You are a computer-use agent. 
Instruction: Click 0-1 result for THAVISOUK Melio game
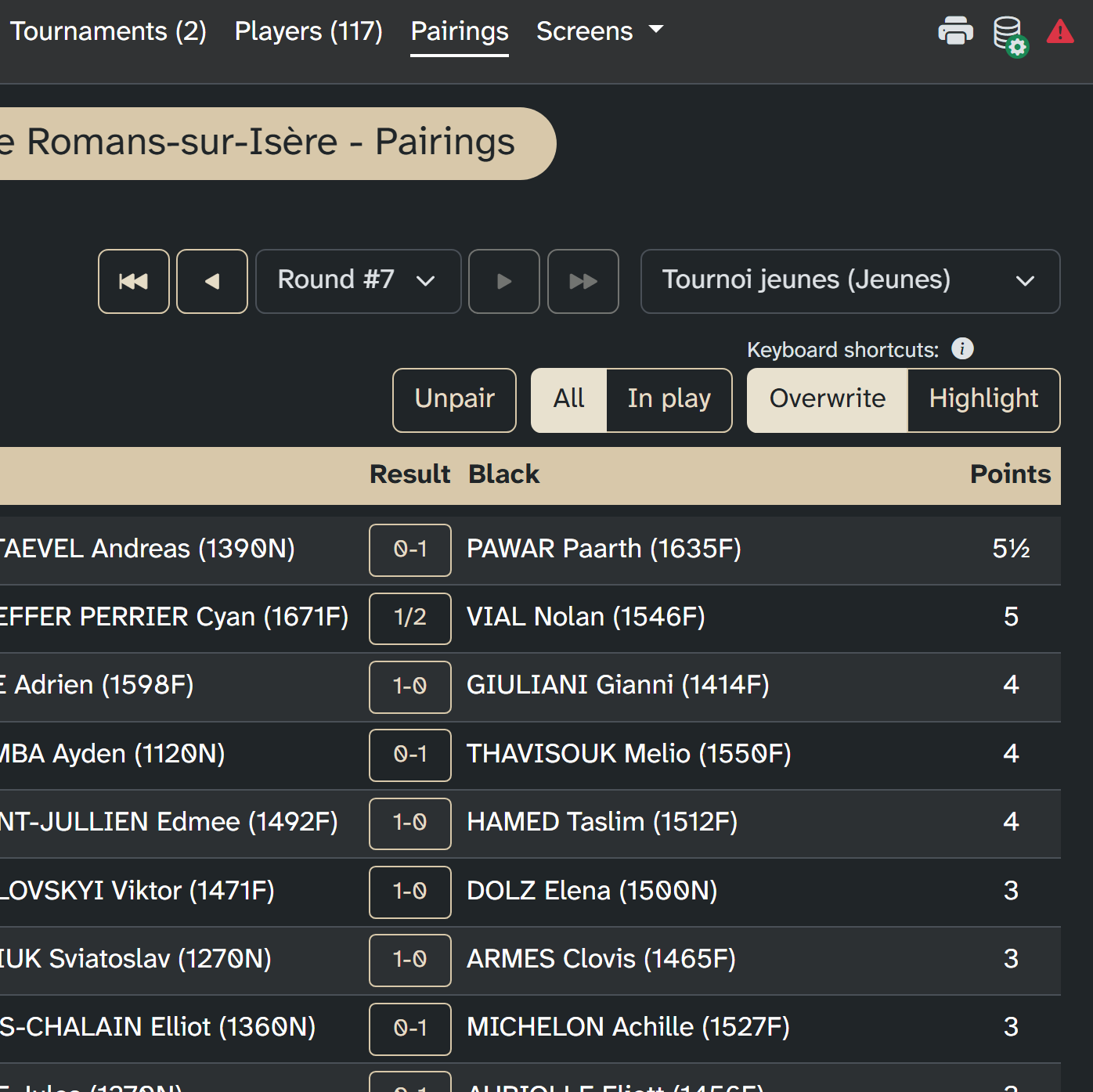410,755
